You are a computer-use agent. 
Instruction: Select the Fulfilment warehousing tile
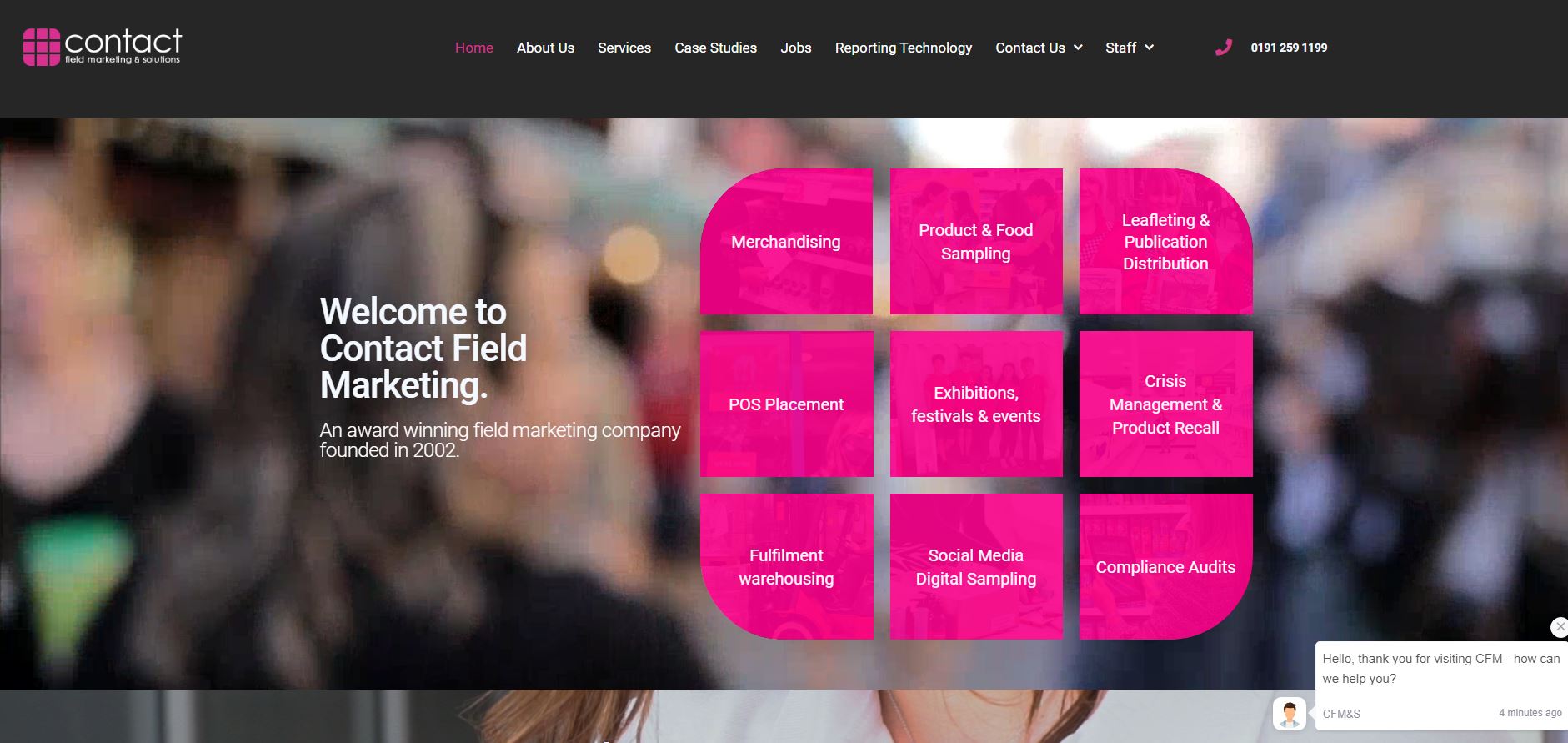point(786,567)
